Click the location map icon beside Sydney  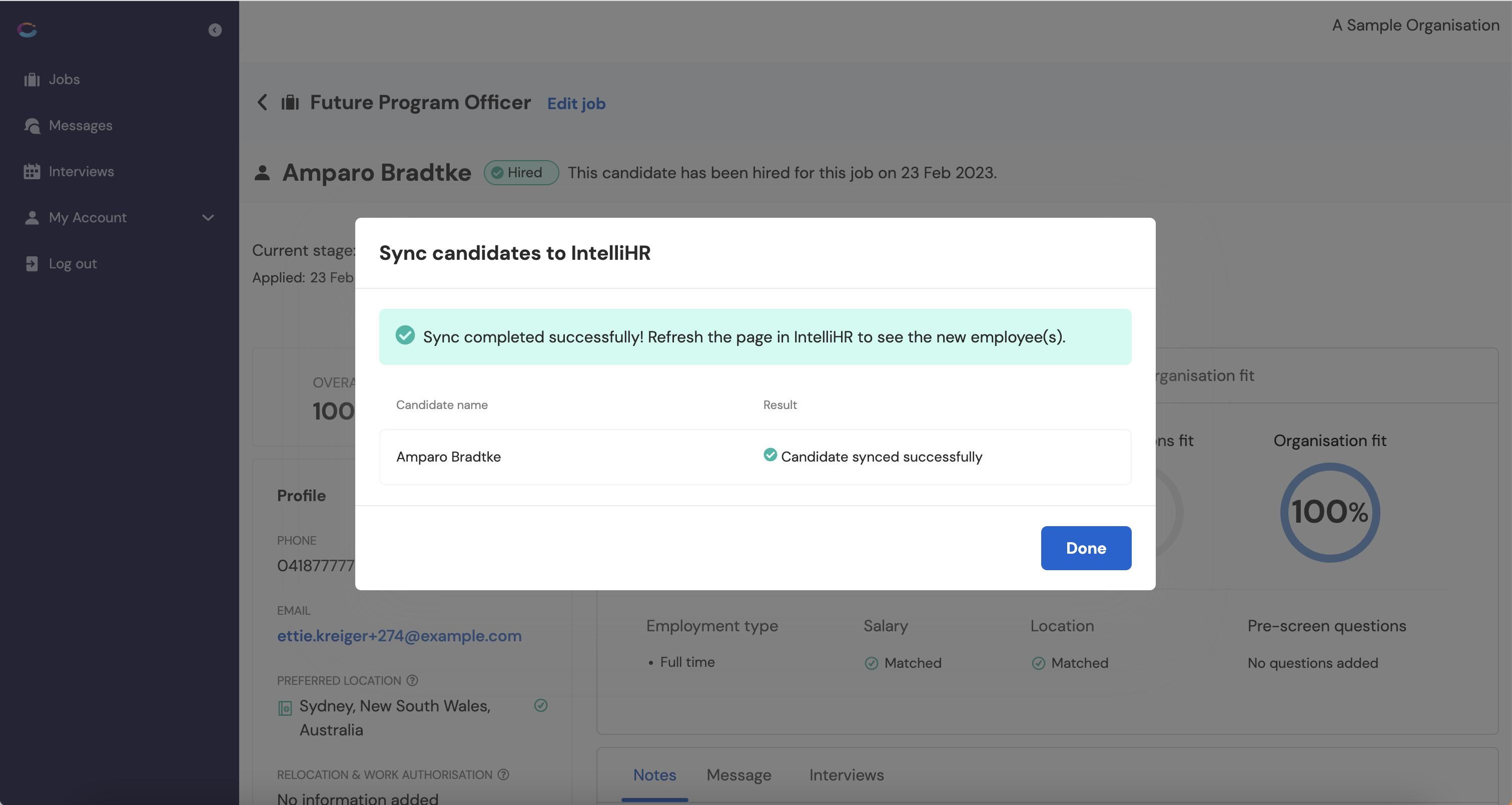285,708
